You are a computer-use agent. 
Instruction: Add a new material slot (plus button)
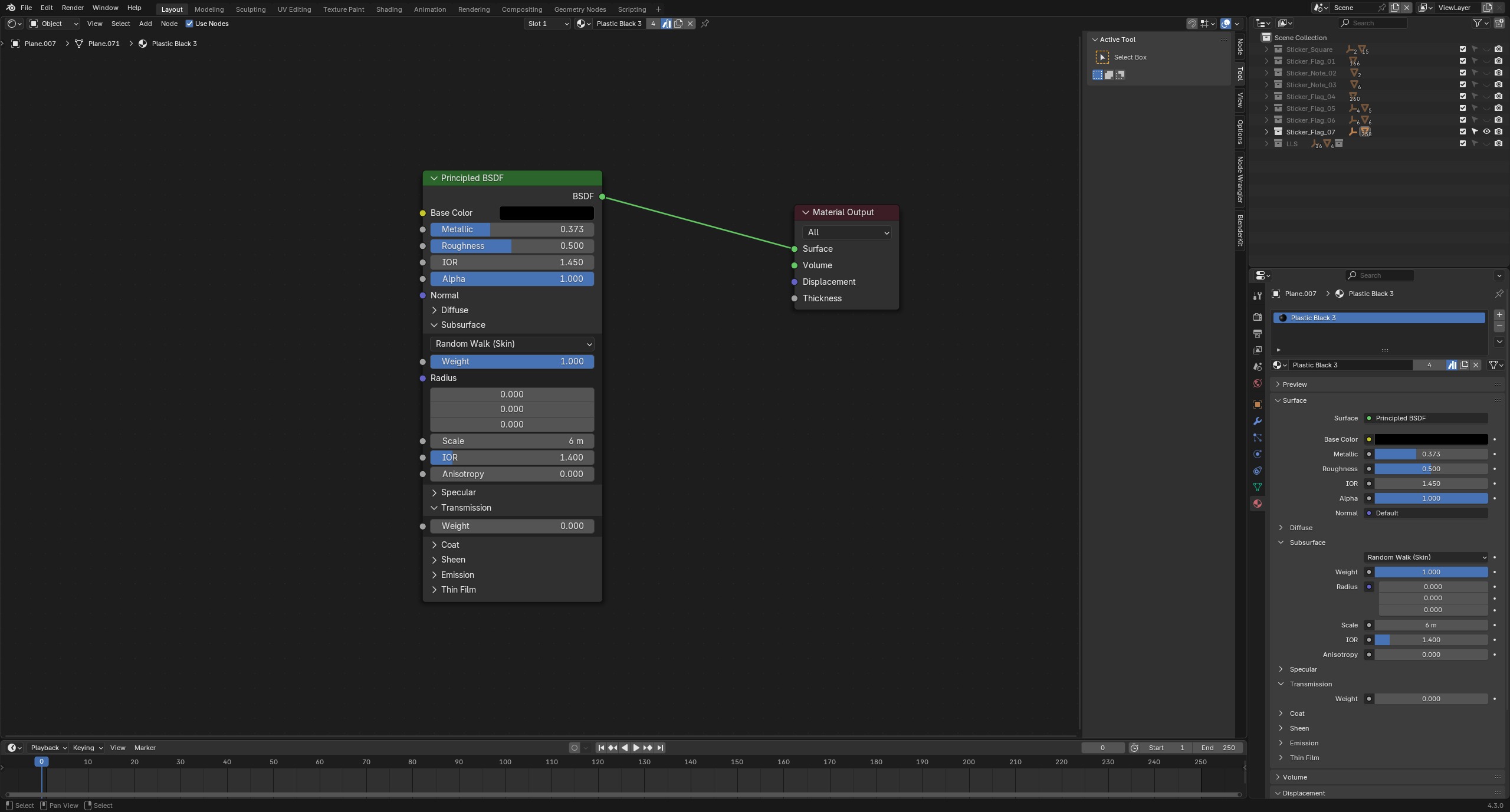coord(1499,314)
